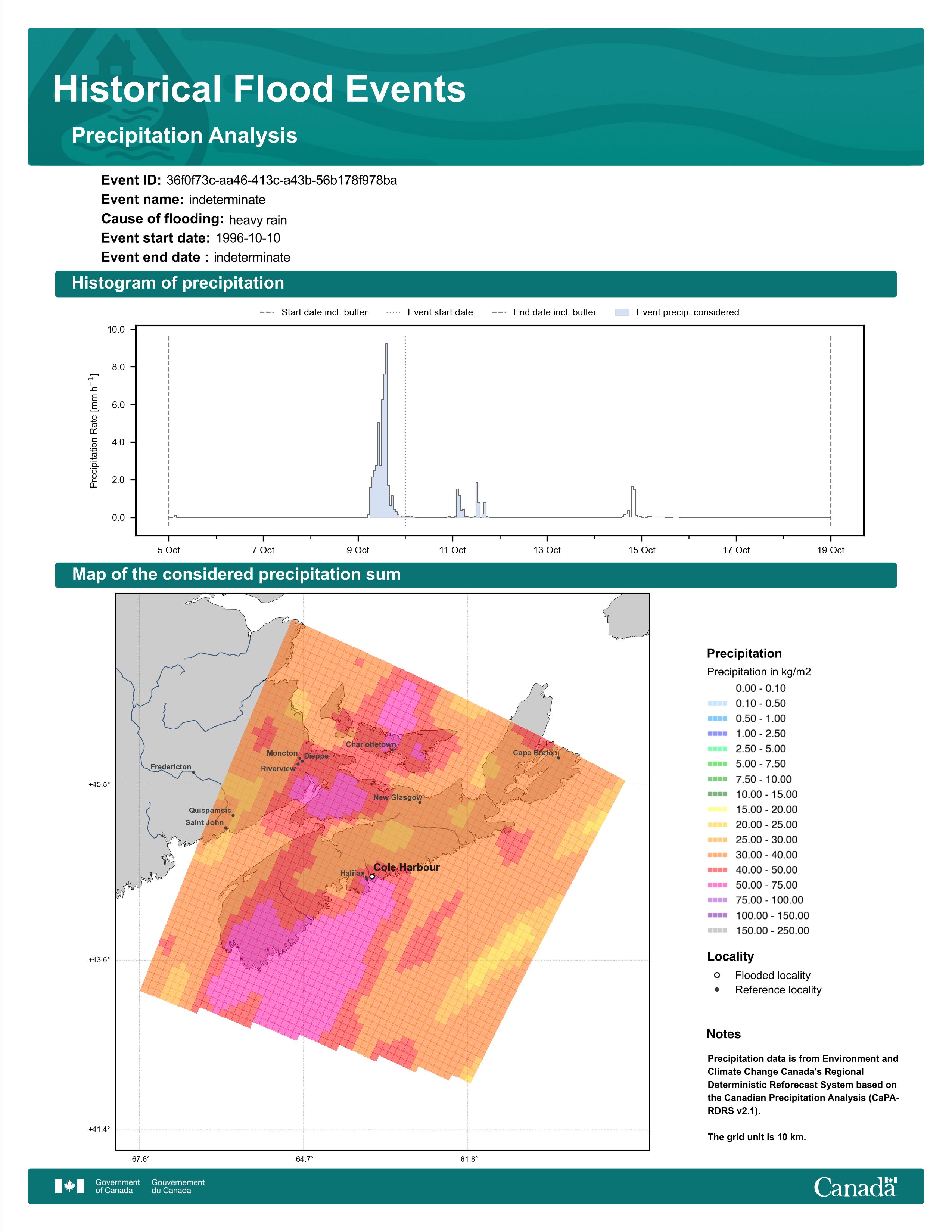Click the dotted event start date line
952x1232 pixels.
[405, 432]
